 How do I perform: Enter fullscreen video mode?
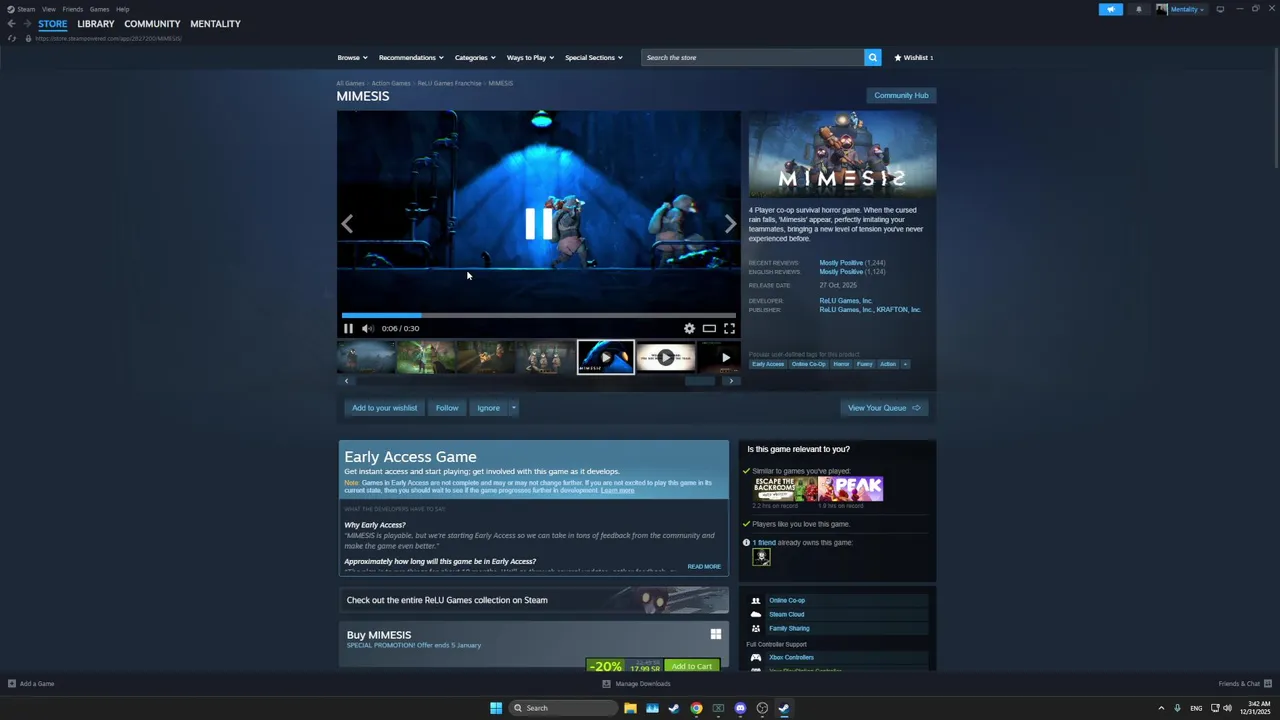click(729, 328)
